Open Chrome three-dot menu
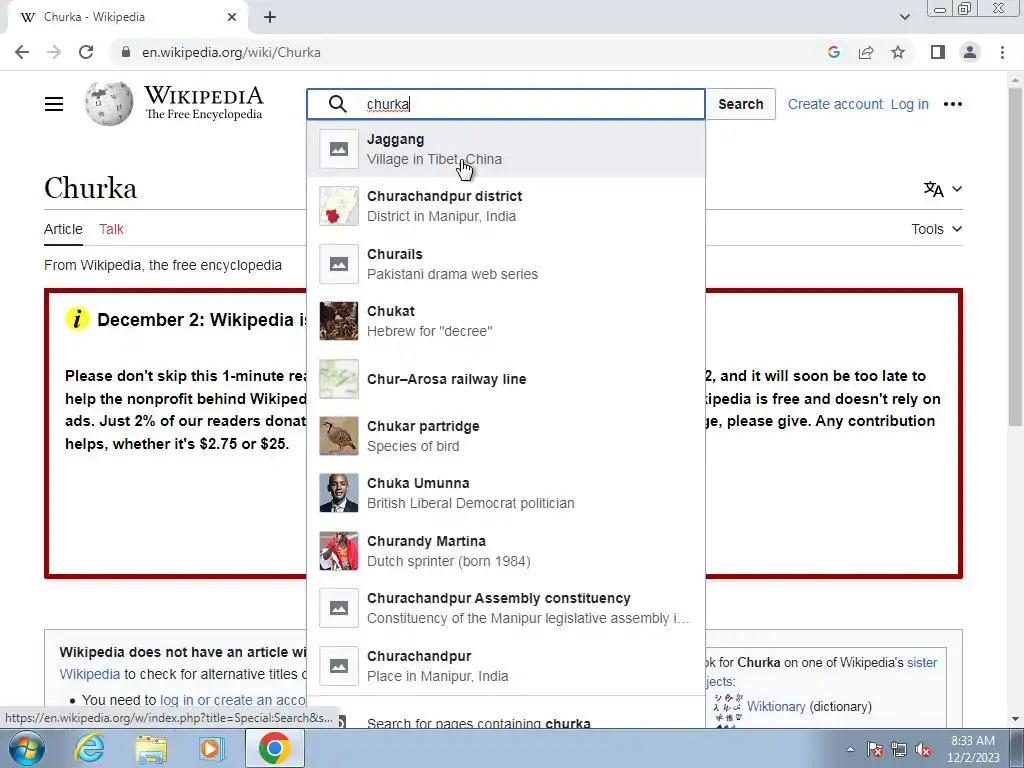Screen dimensions: 1024x768 [x=1002, y=52]
